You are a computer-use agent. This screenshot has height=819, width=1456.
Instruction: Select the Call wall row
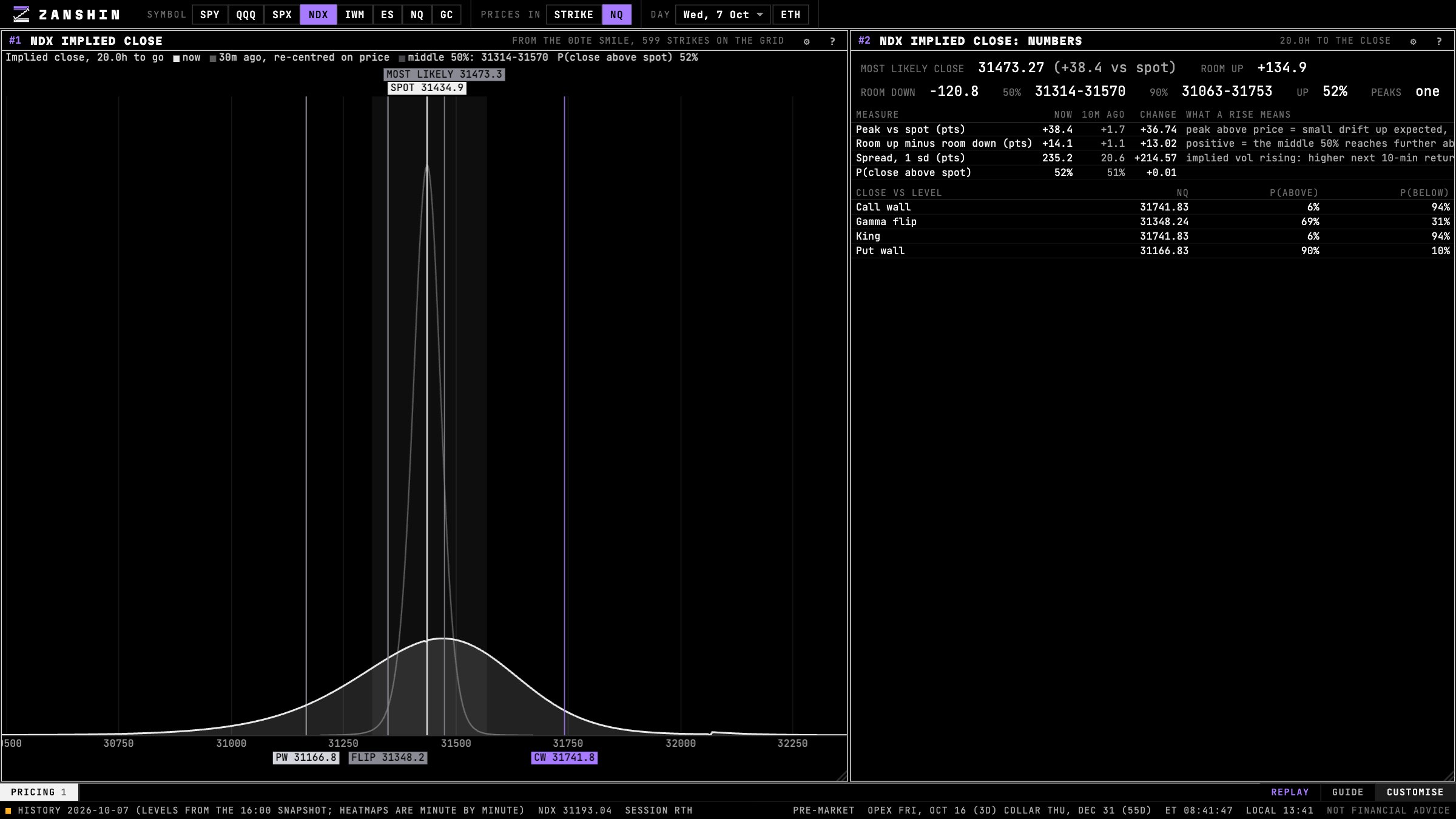1153,207
